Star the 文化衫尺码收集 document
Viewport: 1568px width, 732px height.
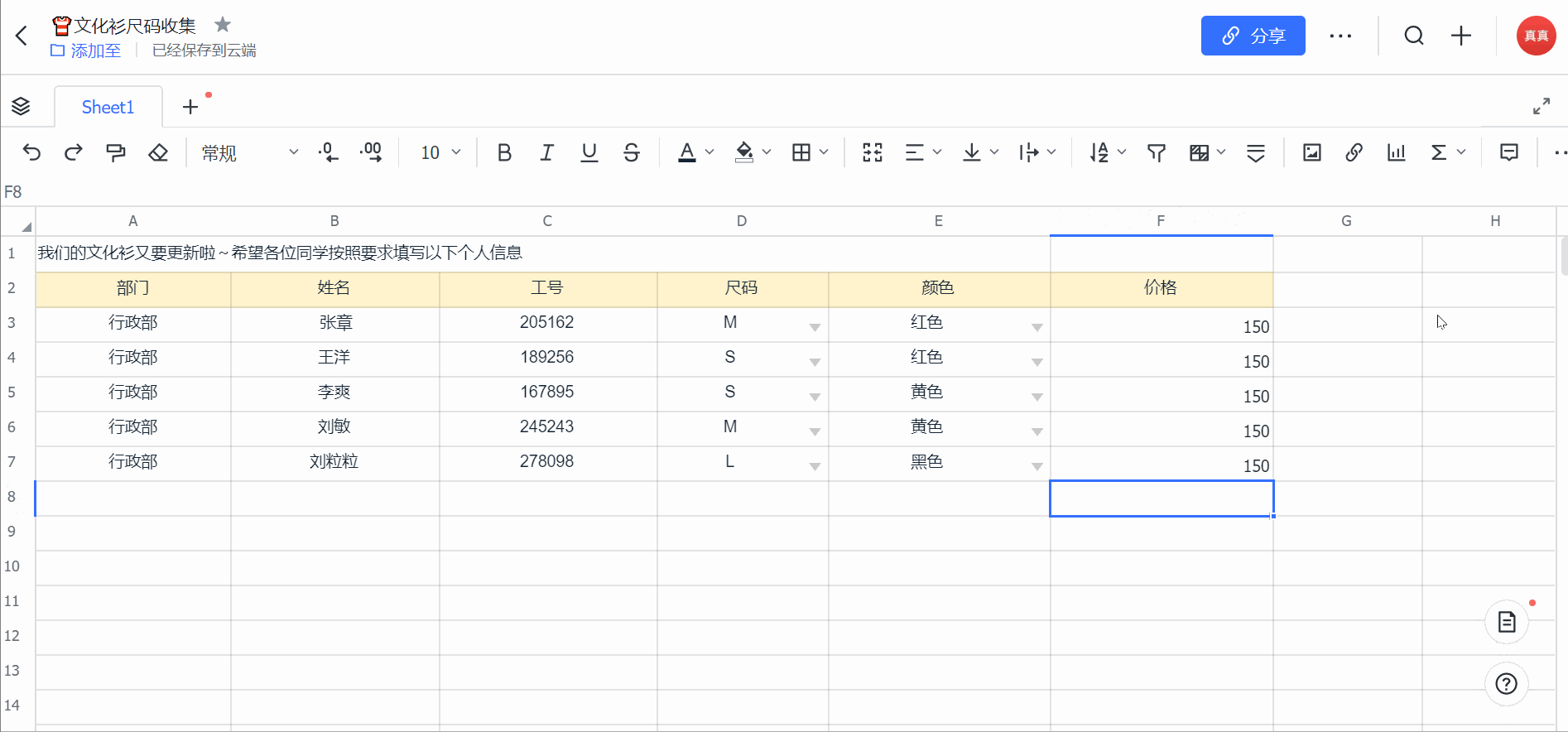point(222,25)
